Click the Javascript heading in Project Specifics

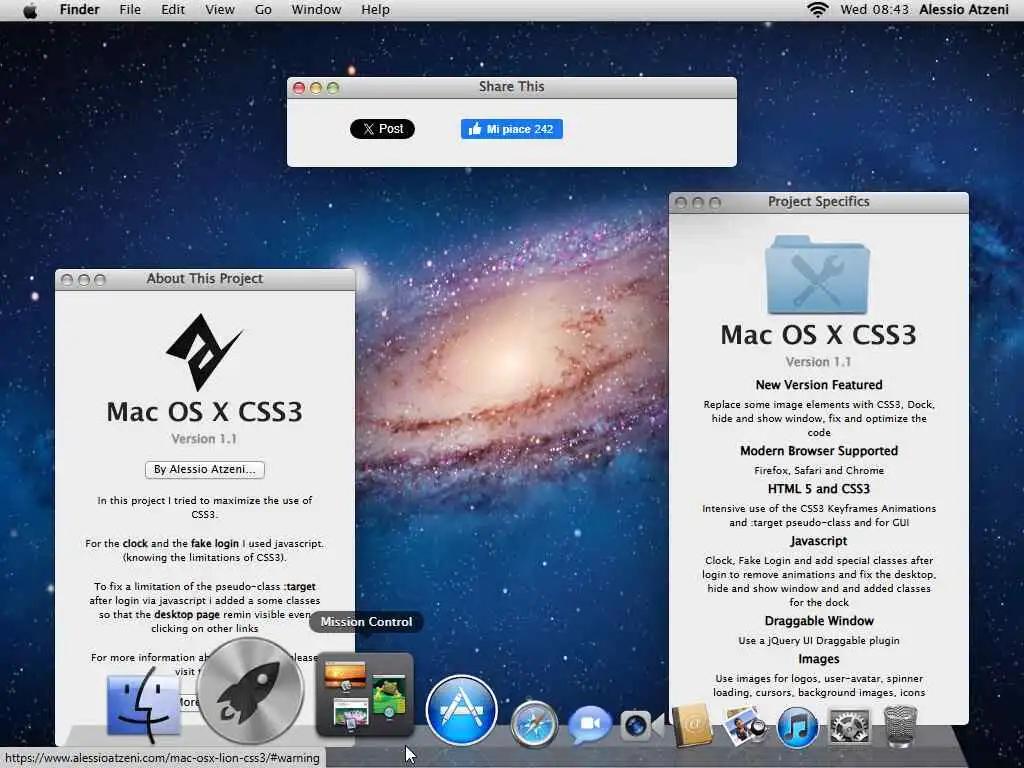pos(818,541)
